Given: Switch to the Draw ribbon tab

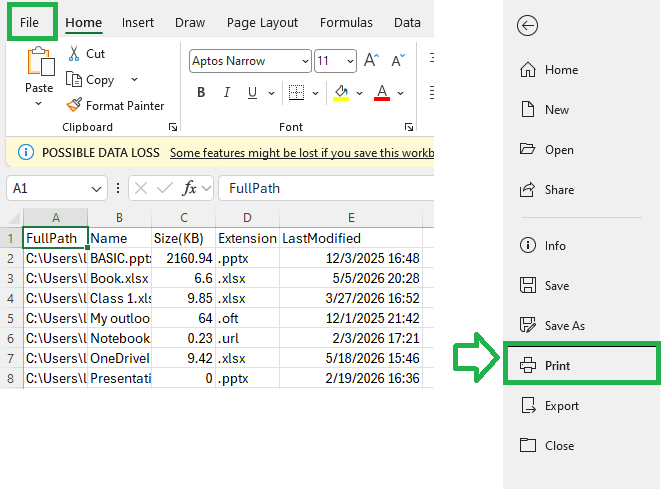Looking at the screenshot, I should point(190,22).
